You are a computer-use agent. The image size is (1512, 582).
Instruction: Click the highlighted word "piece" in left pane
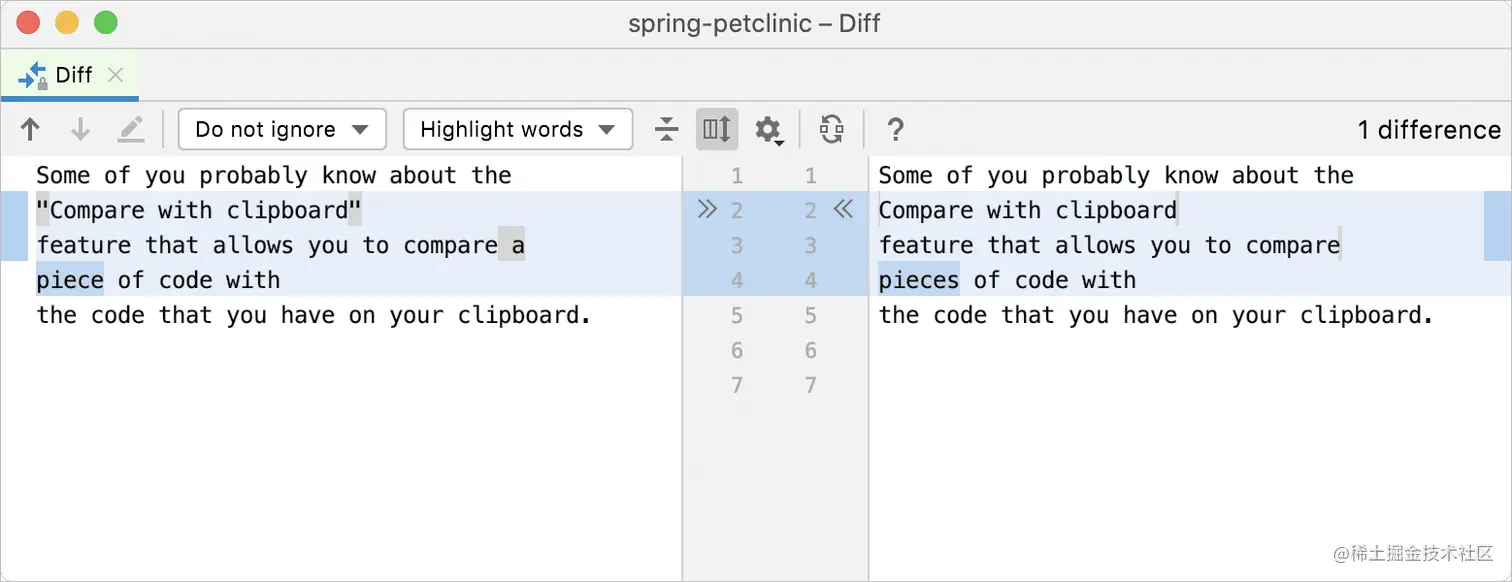pos(70,280)
